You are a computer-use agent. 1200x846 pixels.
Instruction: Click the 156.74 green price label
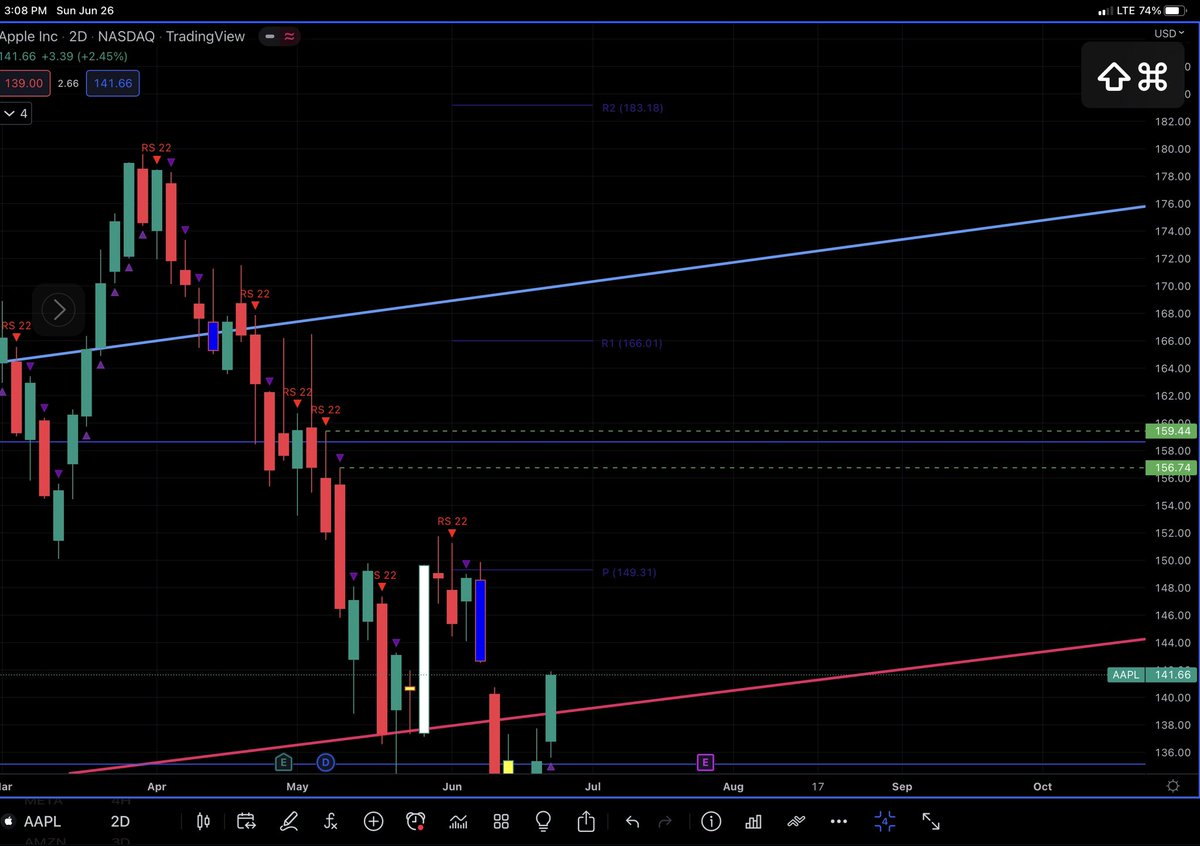[1170, 467]
